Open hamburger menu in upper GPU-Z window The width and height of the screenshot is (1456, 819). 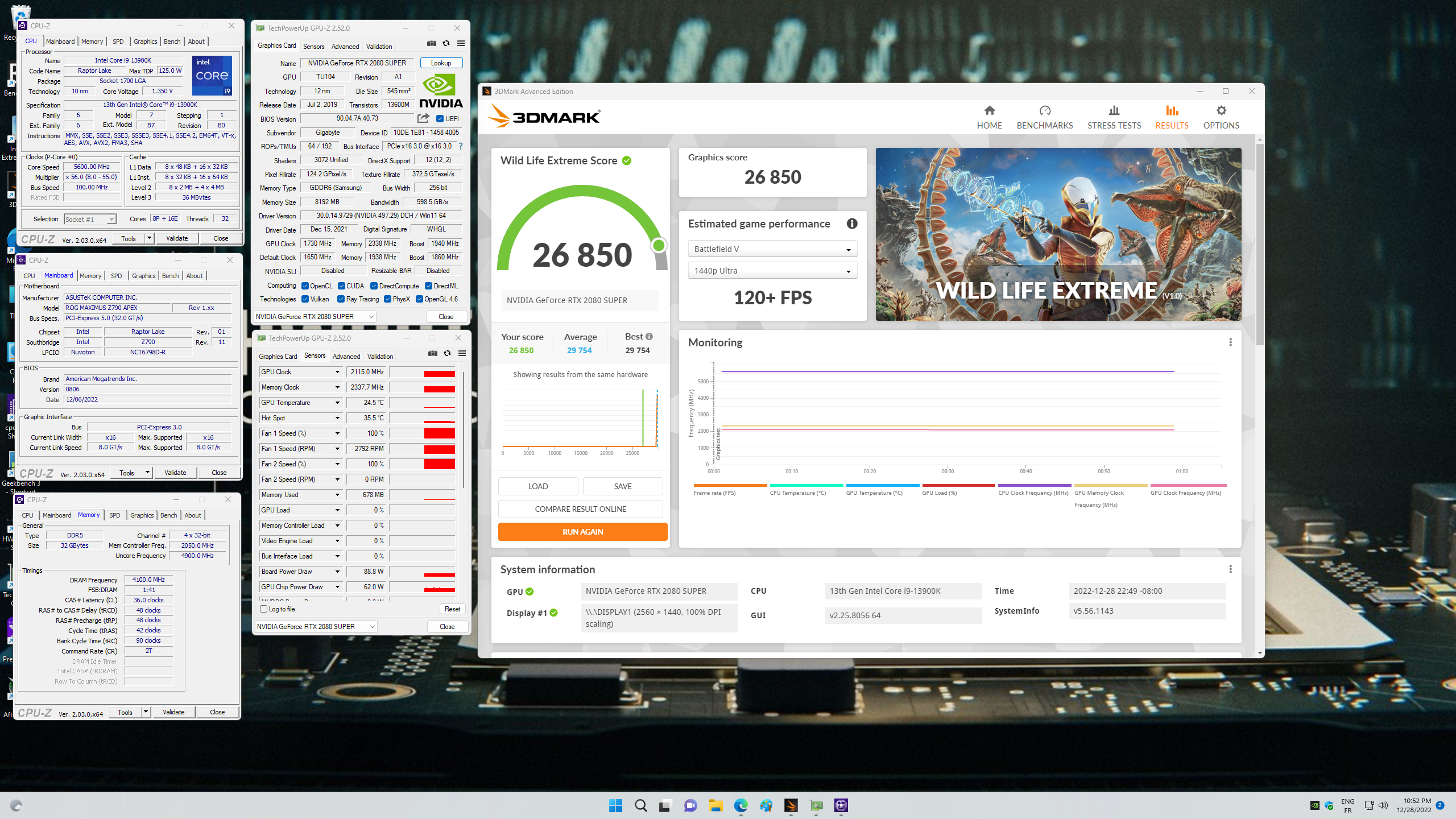(461, 43)
